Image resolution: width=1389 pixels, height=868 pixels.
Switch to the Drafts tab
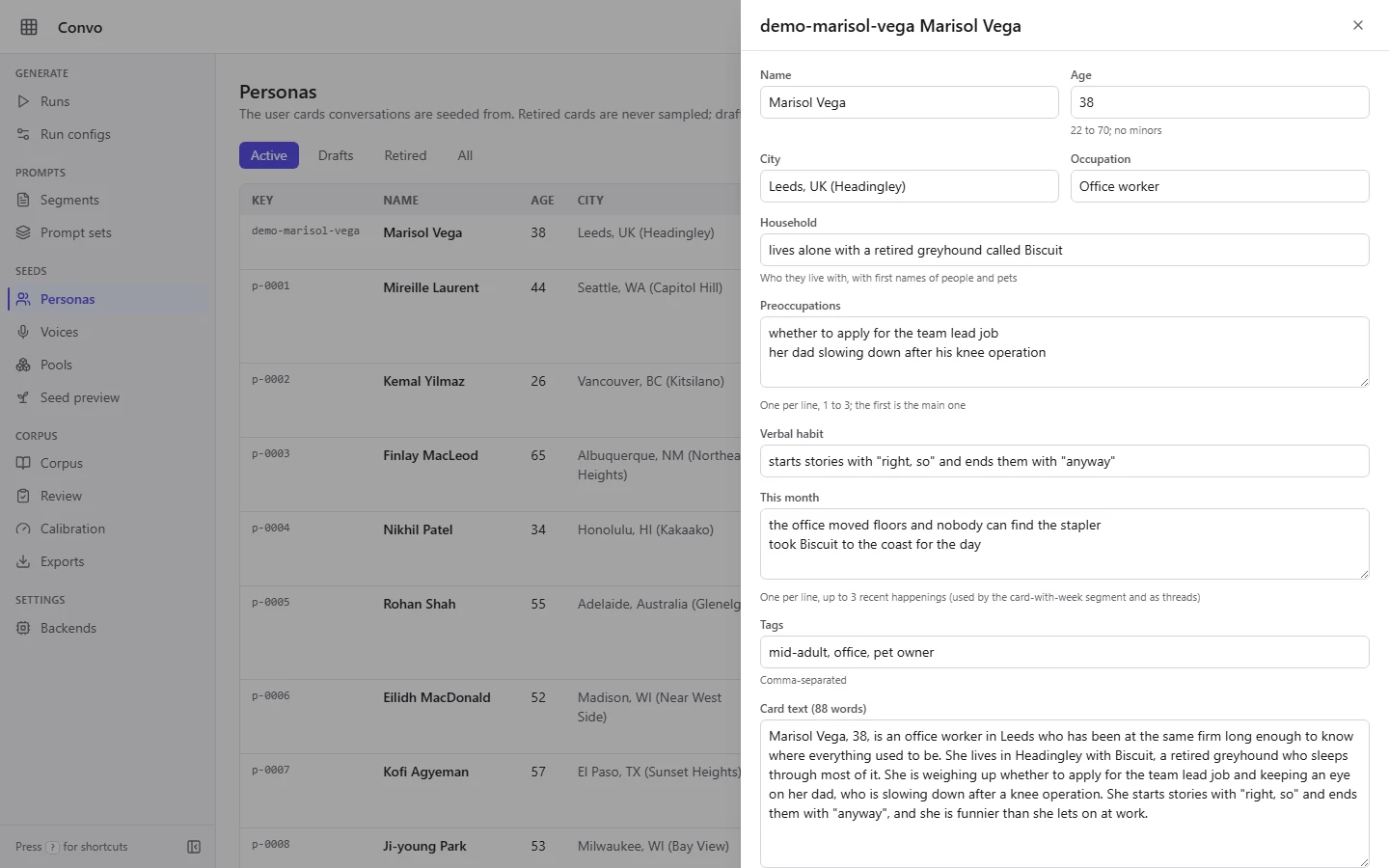(336, 155)
